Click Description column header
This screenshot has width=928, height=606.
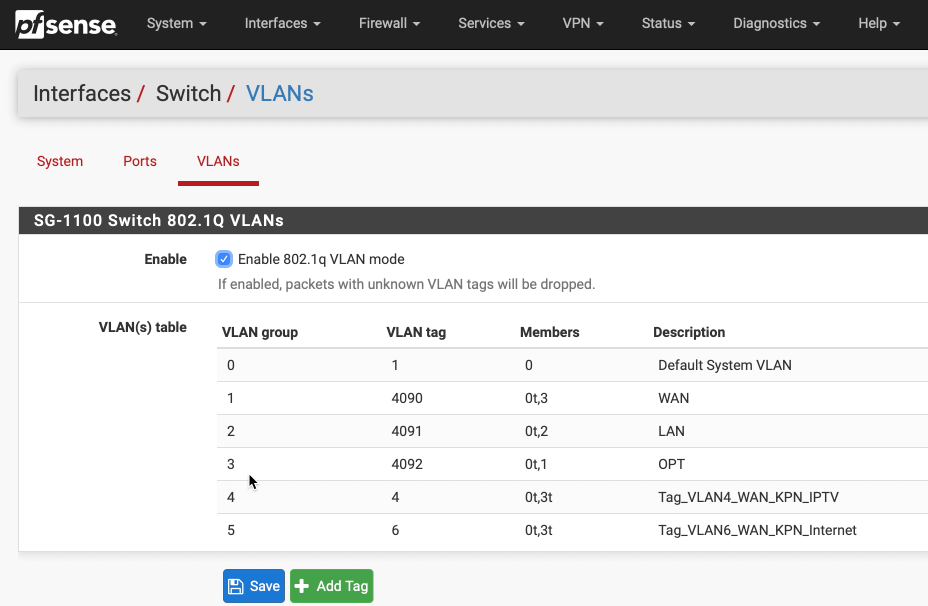click(x=689, y=333)
